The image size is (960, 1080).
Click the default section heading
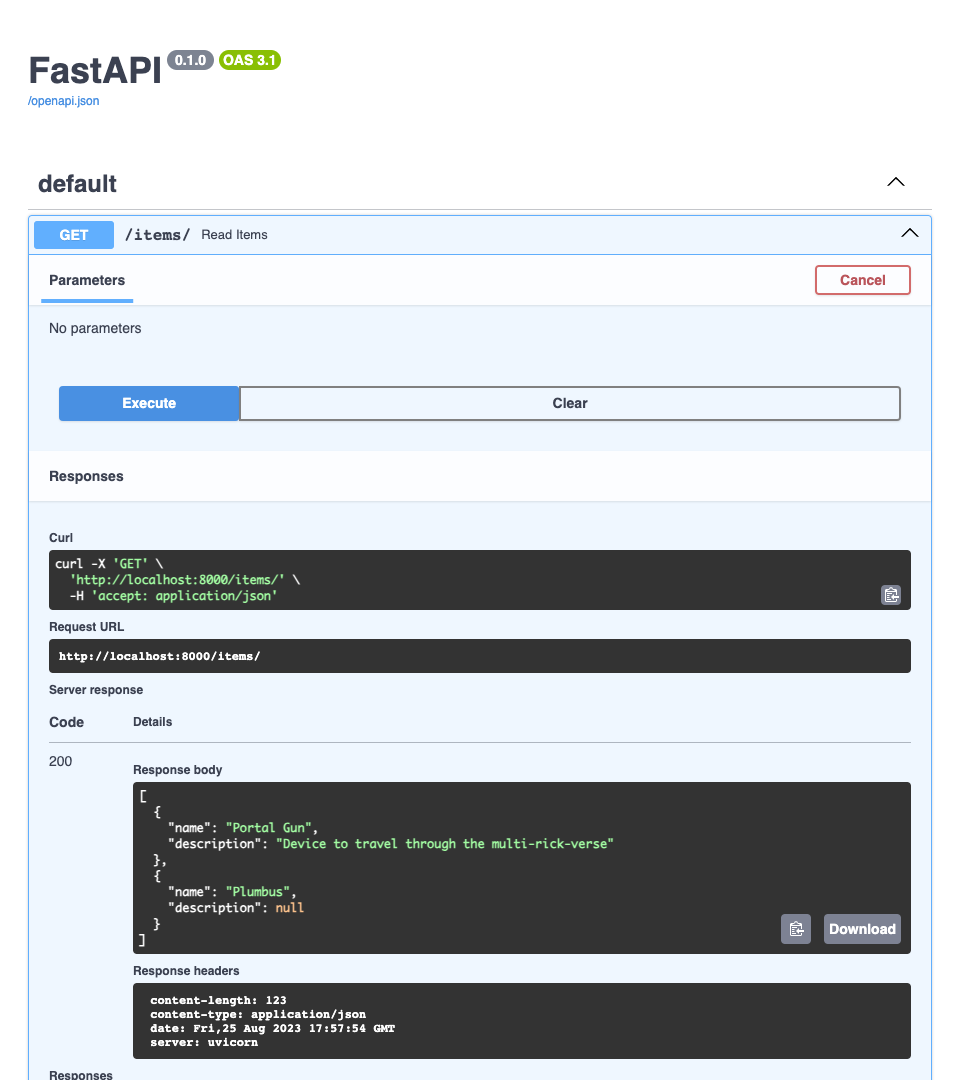77,184
